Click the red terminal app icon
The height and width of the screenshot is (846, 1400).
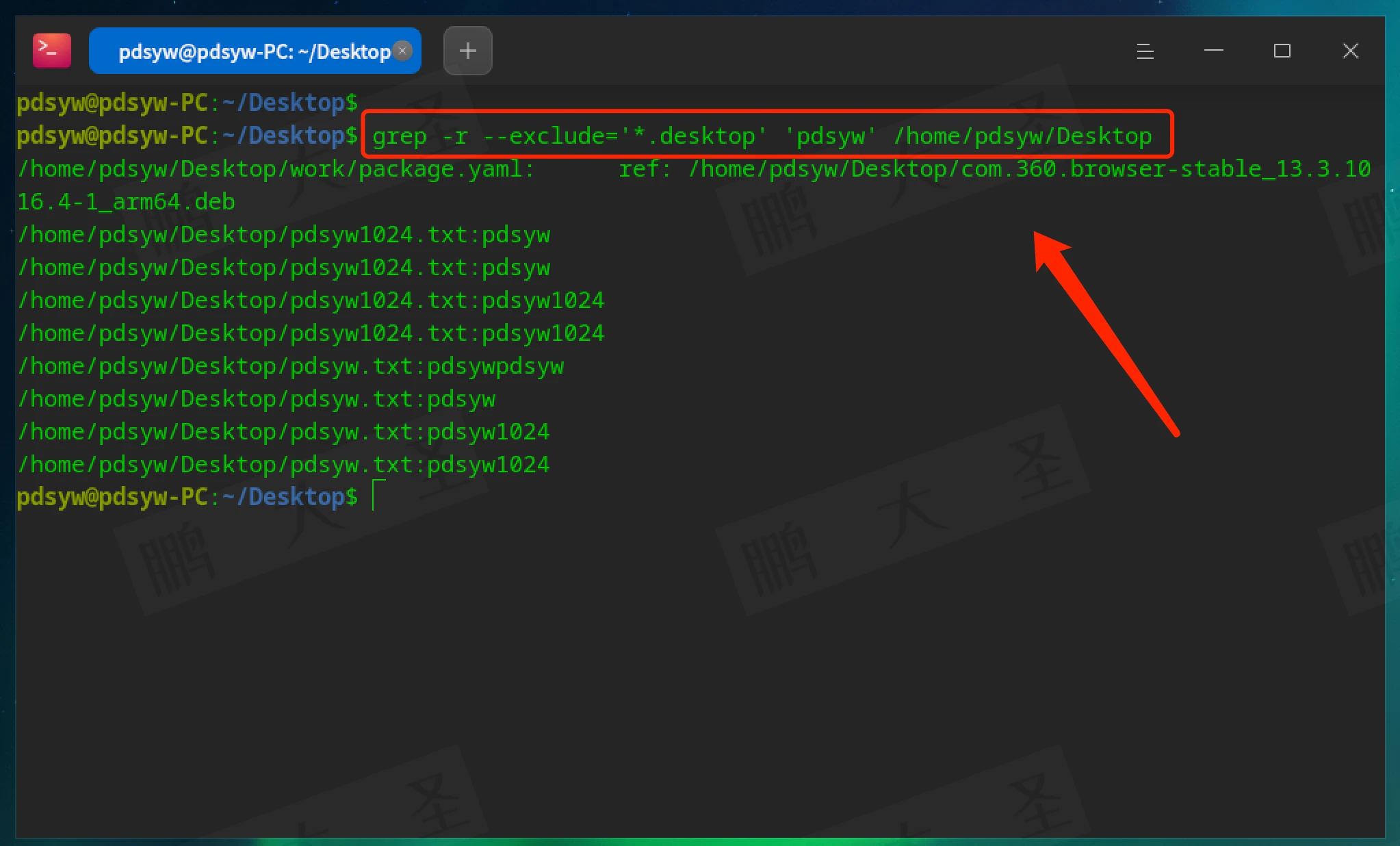[x=52, y=51]
